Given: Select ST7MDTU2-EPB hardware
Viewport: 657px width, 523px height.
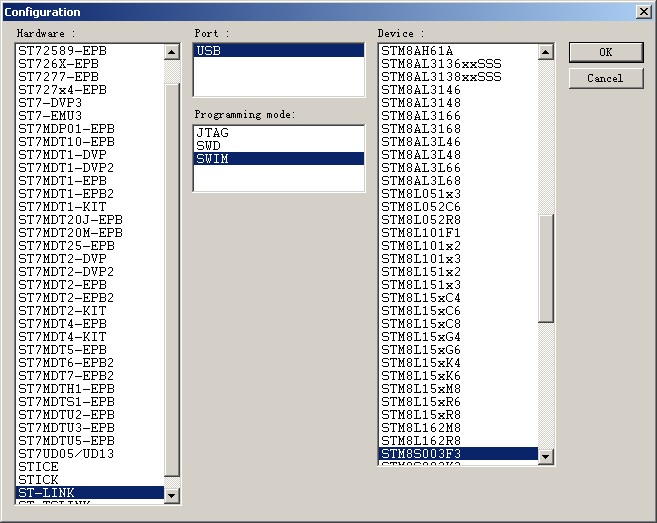Looking at the screenshot, I should point(90,414).
